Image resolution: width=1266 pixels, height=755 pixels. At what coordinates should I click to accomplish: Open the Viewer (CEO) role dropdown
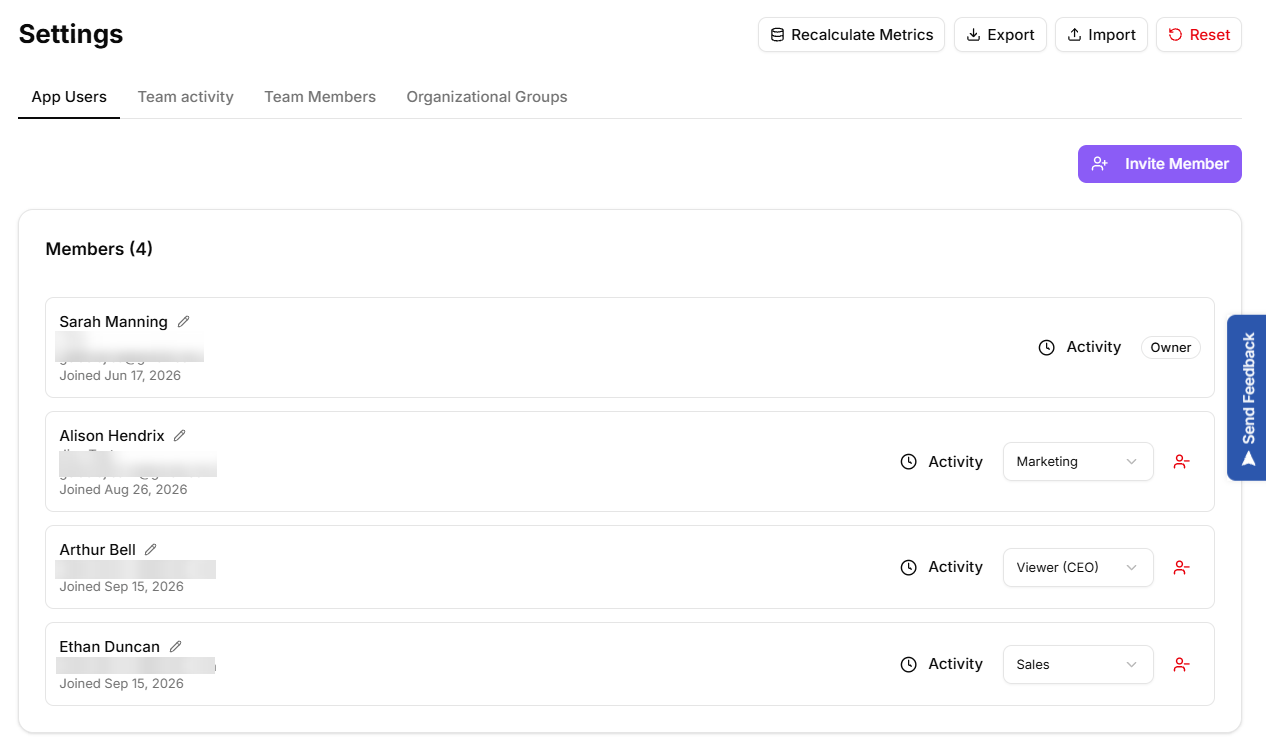1078,567
